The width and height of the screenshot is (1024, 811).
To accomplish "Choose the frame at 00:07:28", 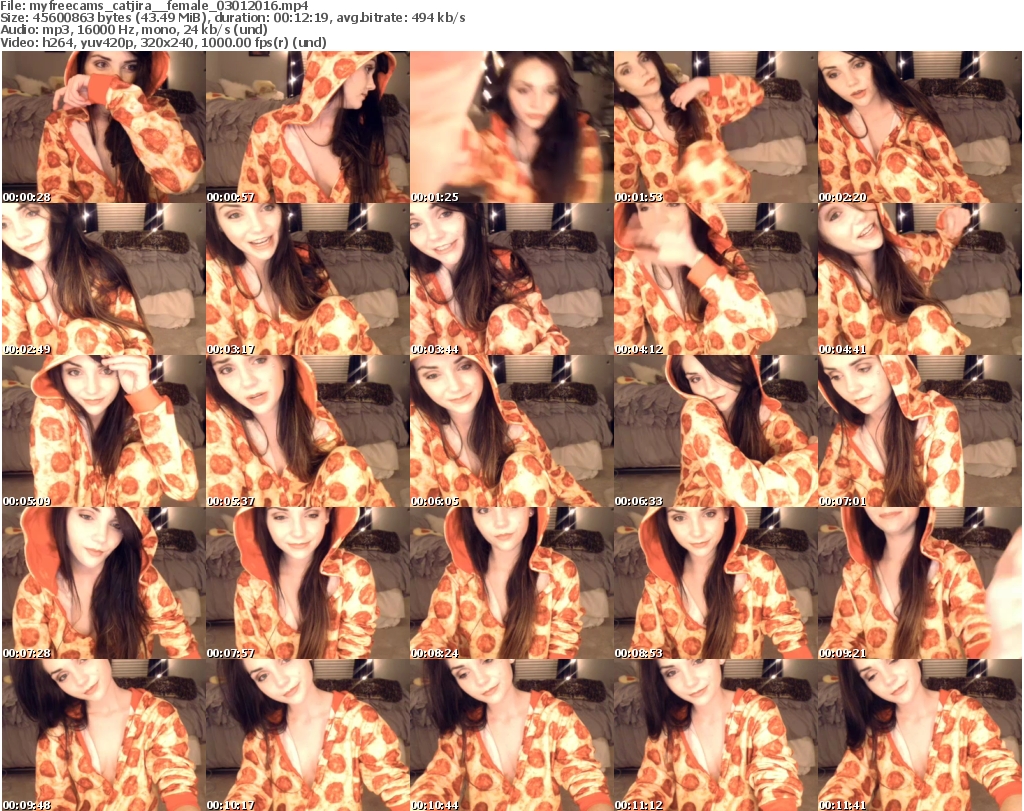I will click(x=104, y=583).
